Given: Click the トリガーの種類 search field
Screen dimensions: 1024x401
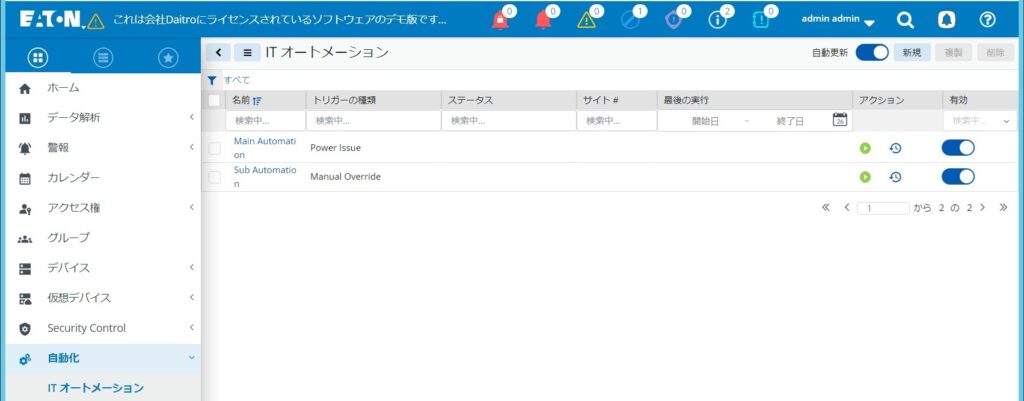Looking at the screenshot, I should tap(373, 121).
